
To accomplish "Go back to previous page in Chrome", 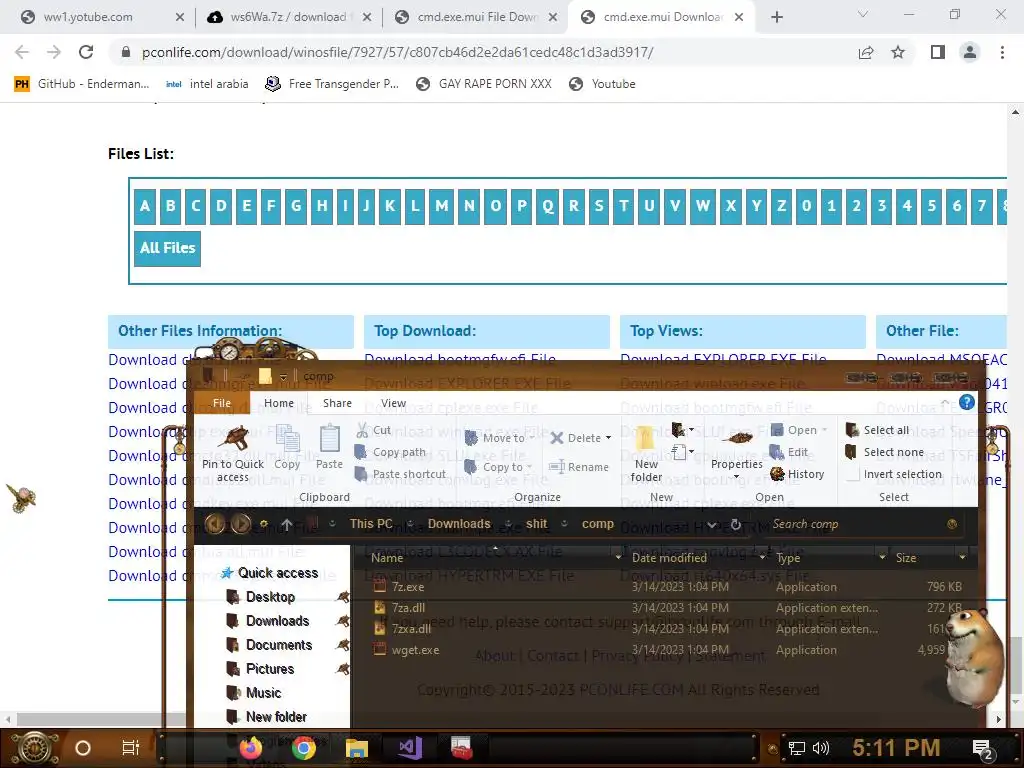I will (22, 52).
